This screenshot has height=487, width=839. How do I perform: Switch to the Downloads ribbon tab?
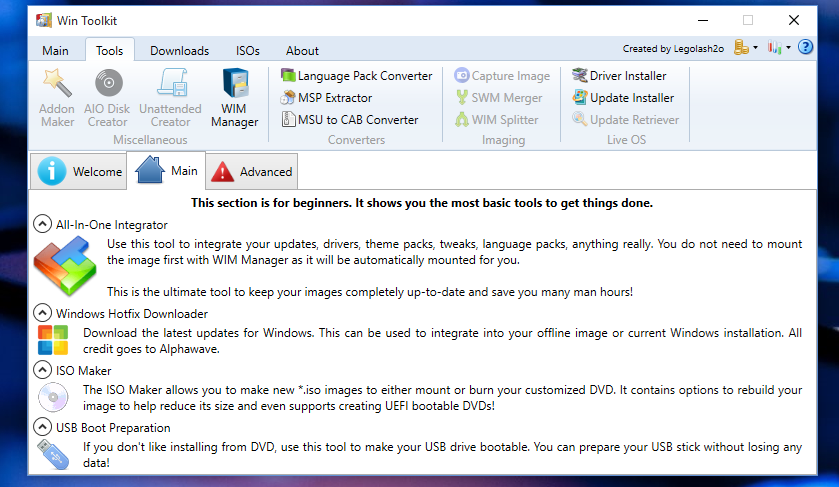pyautogui.click(x=179, y=51)
